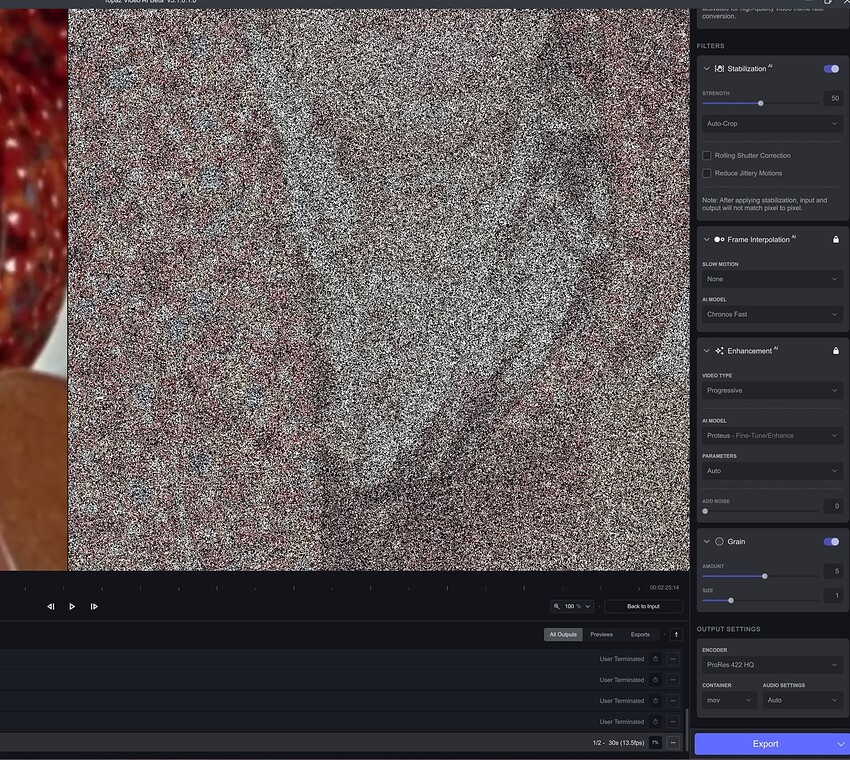
Task: Switch to the Exports tab
Action: coord(640,635)
